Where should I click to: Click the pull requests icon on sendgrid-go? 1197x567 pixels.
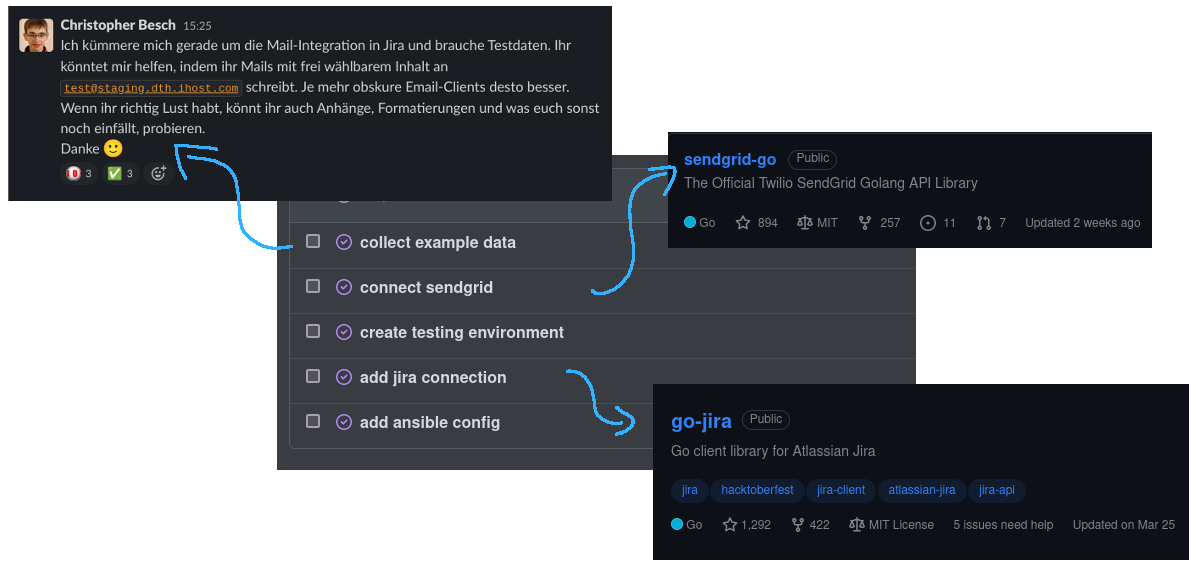(x=984, y=223)
